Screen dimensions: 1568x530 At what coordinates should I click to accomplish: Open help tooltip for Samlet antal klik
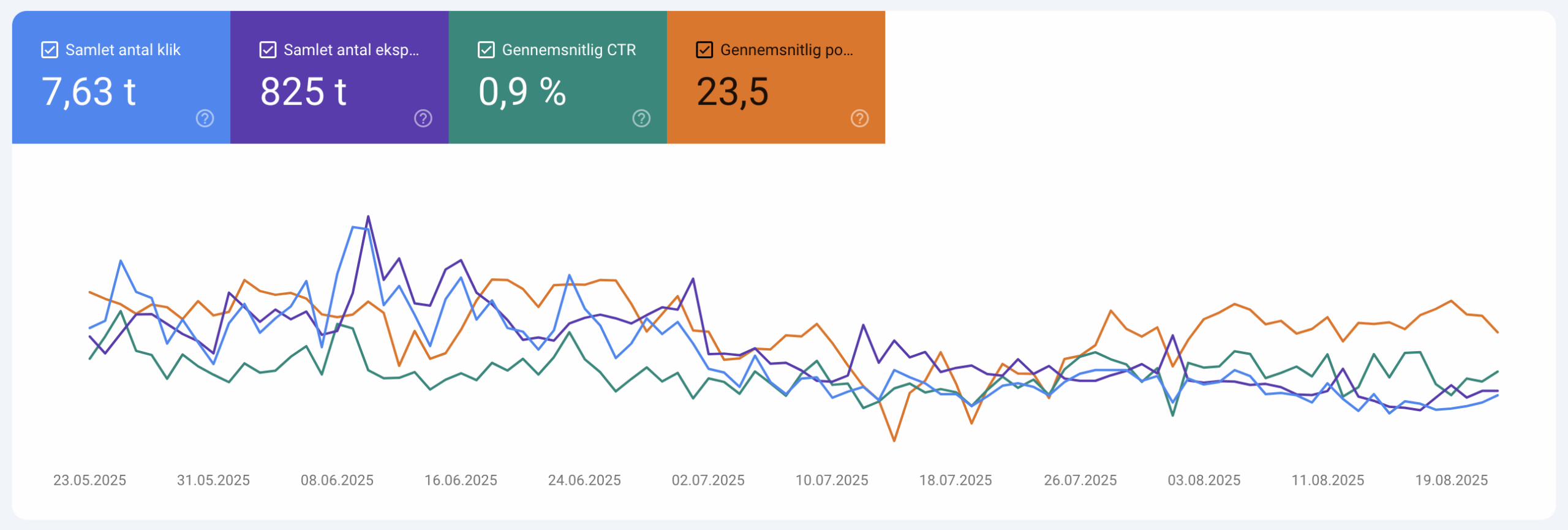click(x=204, y=119)
